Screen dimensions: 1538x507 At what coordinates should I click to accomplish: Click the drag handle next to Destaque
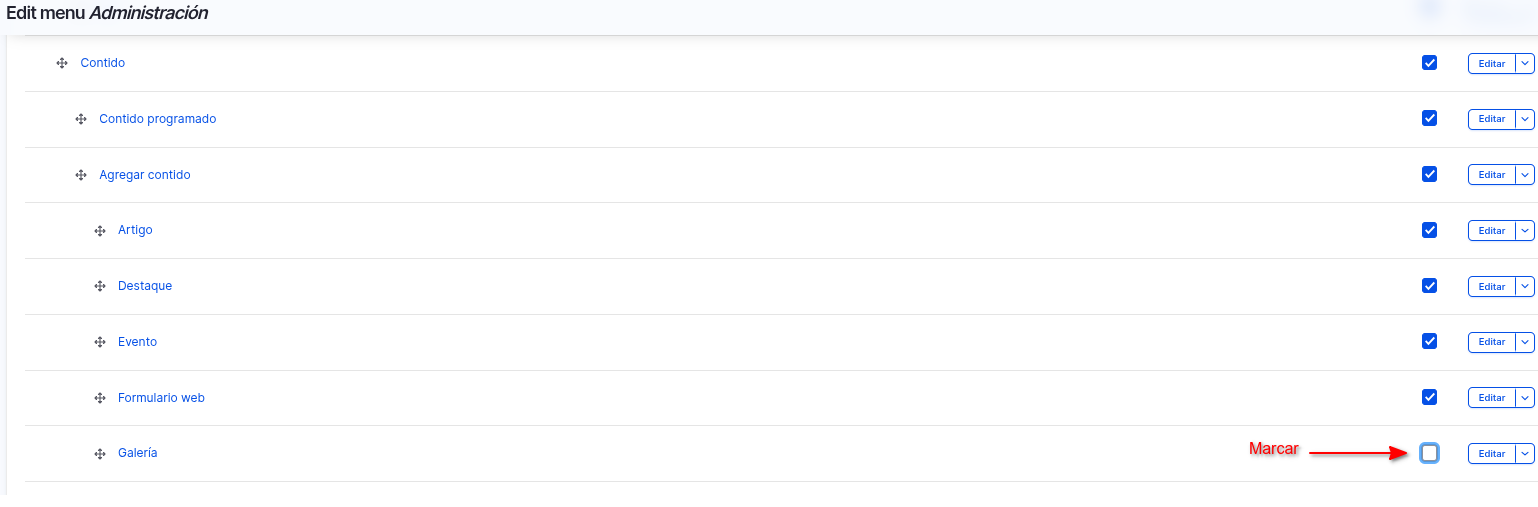(100, 286)
